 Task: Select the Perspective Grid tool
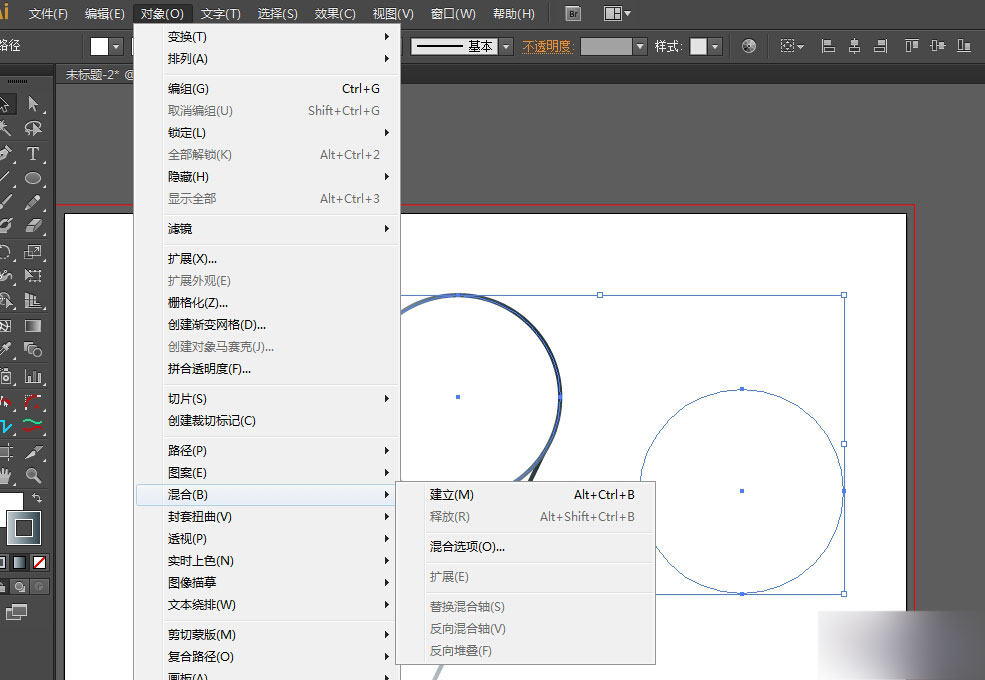click(33, 301)
